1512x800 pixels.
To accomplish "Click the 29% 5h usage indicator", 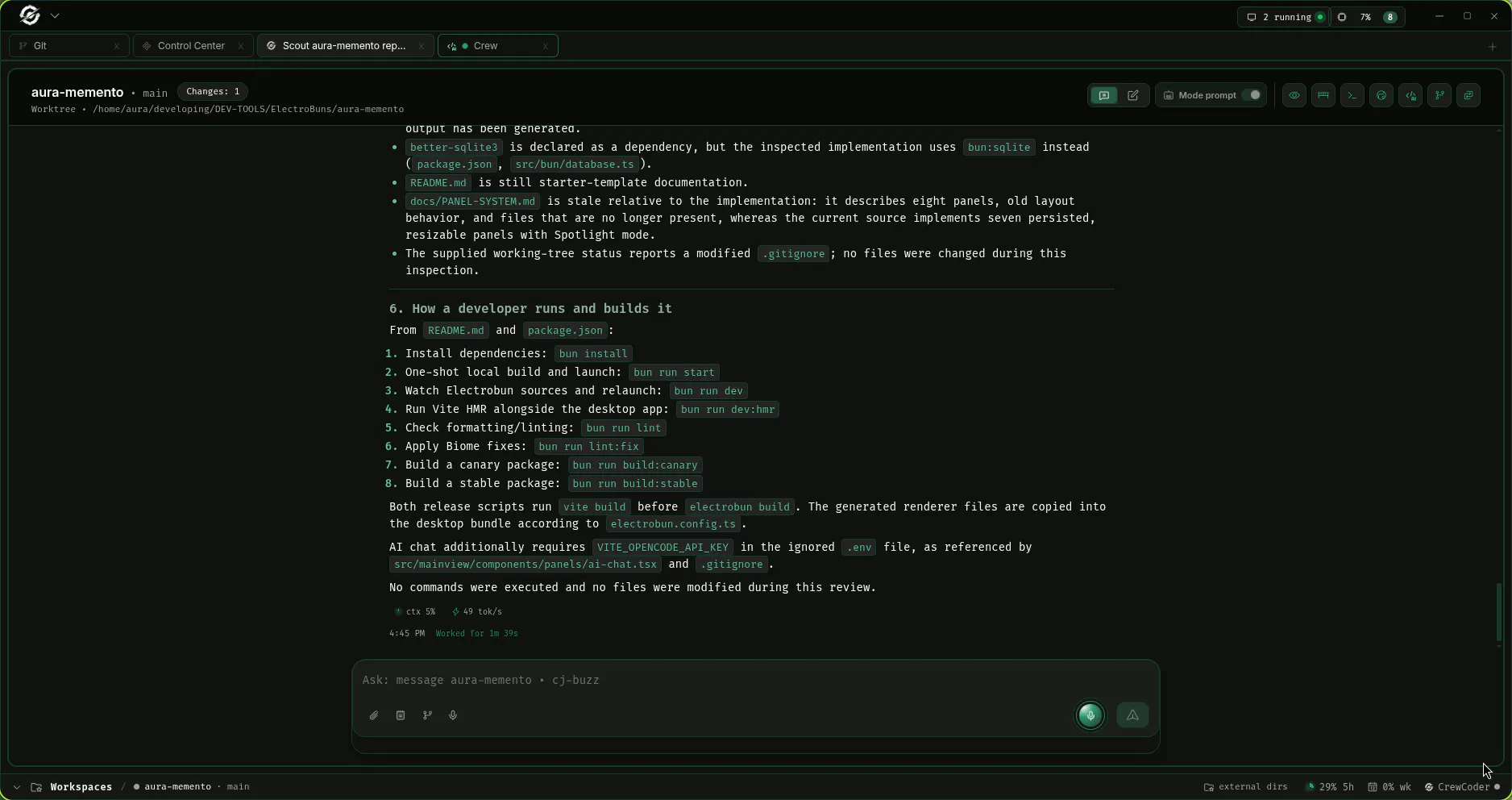I will tap(1330, 787).
